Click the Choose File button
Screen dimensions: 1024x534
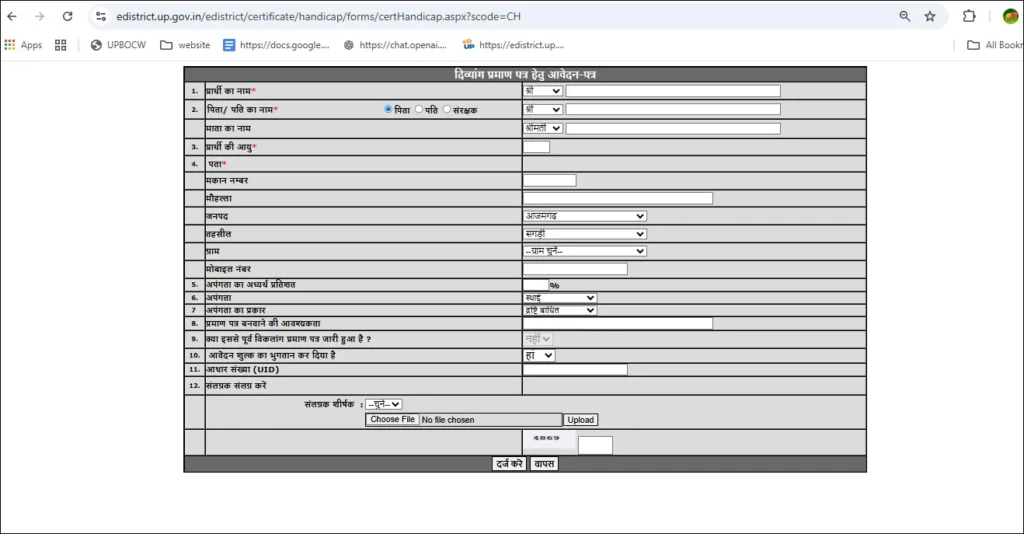click(x=392, y=420)
